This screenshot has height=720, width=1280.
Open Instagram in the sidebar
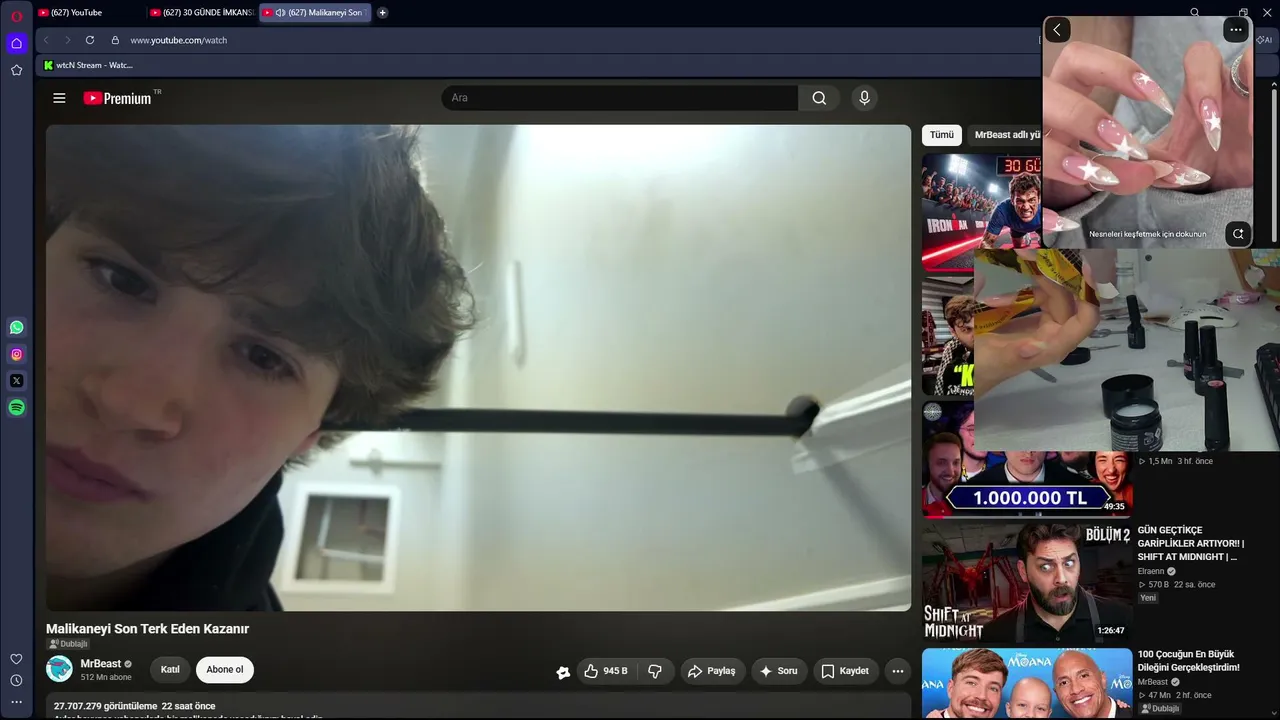click(16, 354)
